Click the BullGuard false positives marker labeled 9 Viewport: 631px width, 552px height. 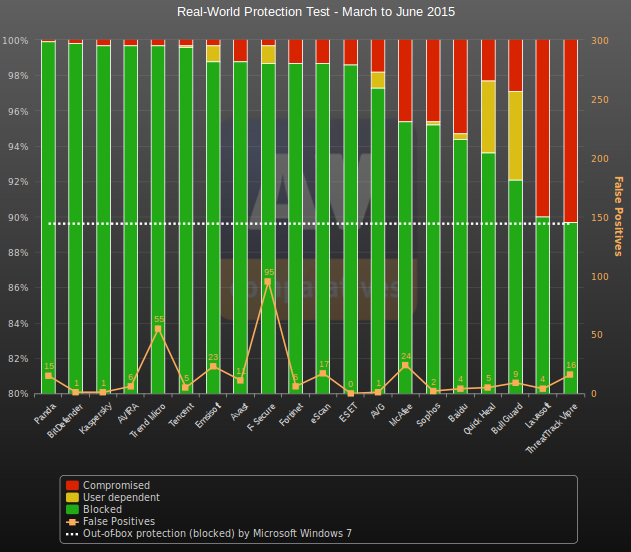[x=515, y=383]
